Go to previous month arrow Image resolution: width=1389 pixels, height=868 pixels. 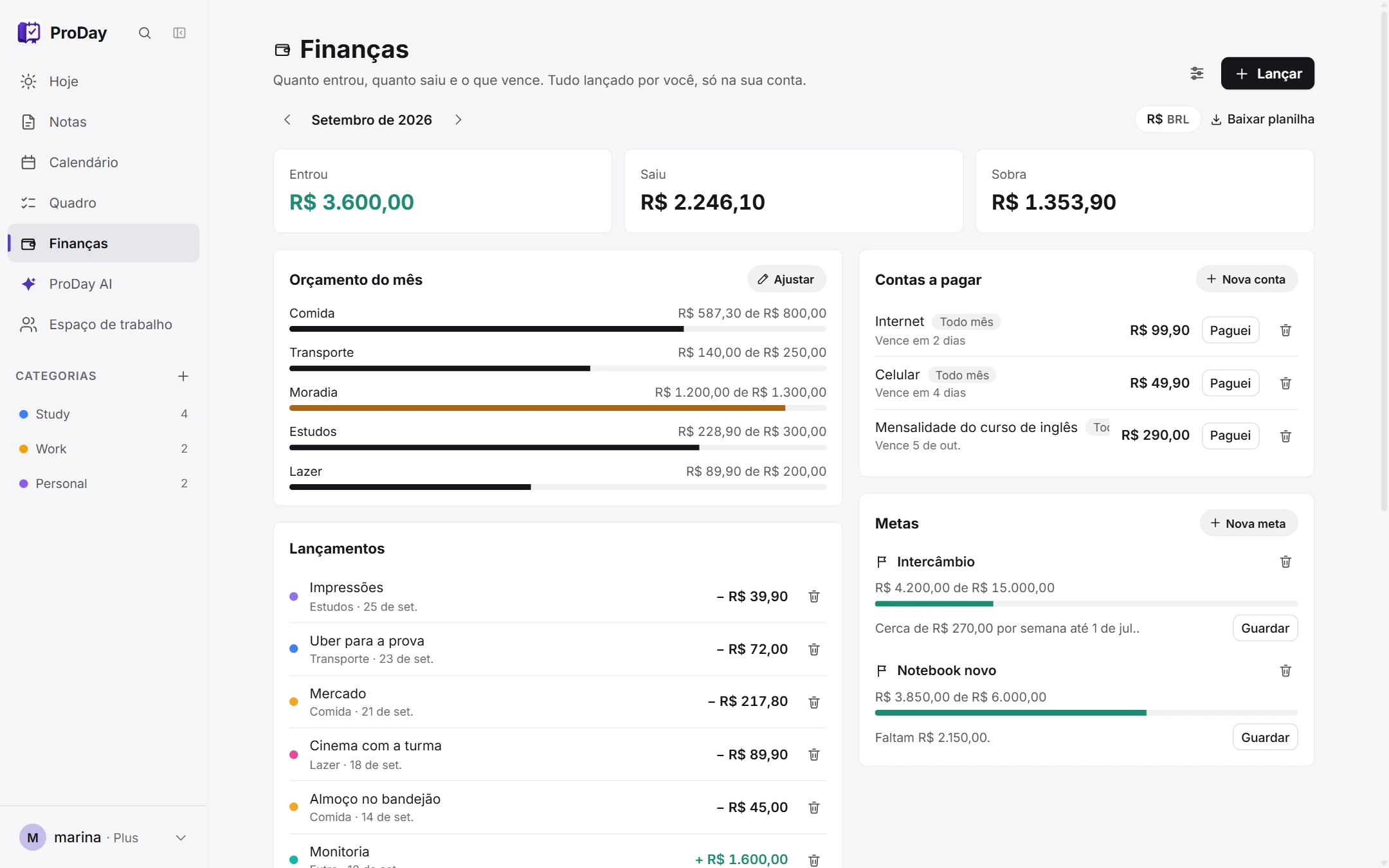tap(287, 120)
